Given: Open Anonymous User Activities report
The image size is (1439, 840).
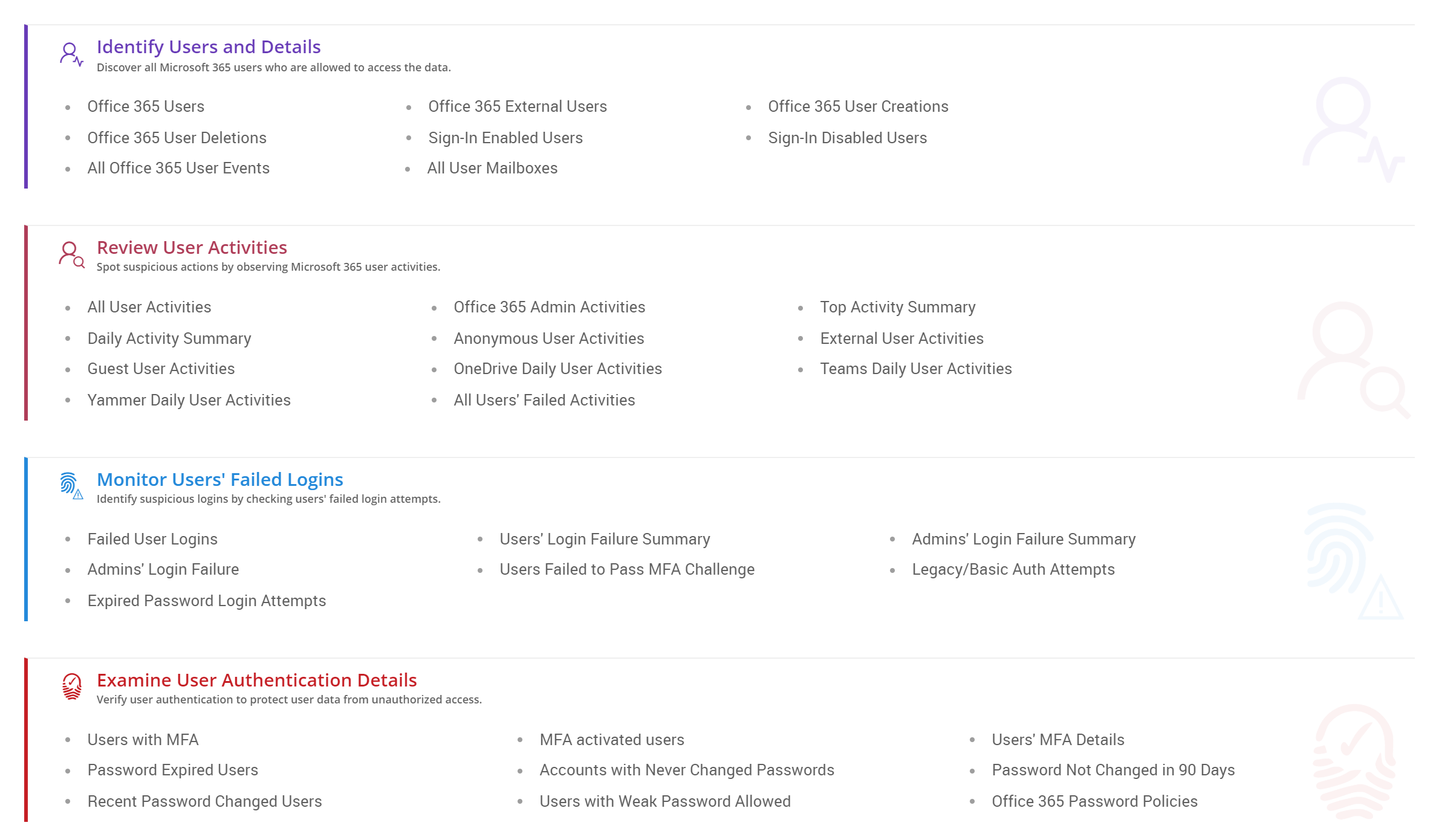Looking at the screenshot, I should coord(549,338).
